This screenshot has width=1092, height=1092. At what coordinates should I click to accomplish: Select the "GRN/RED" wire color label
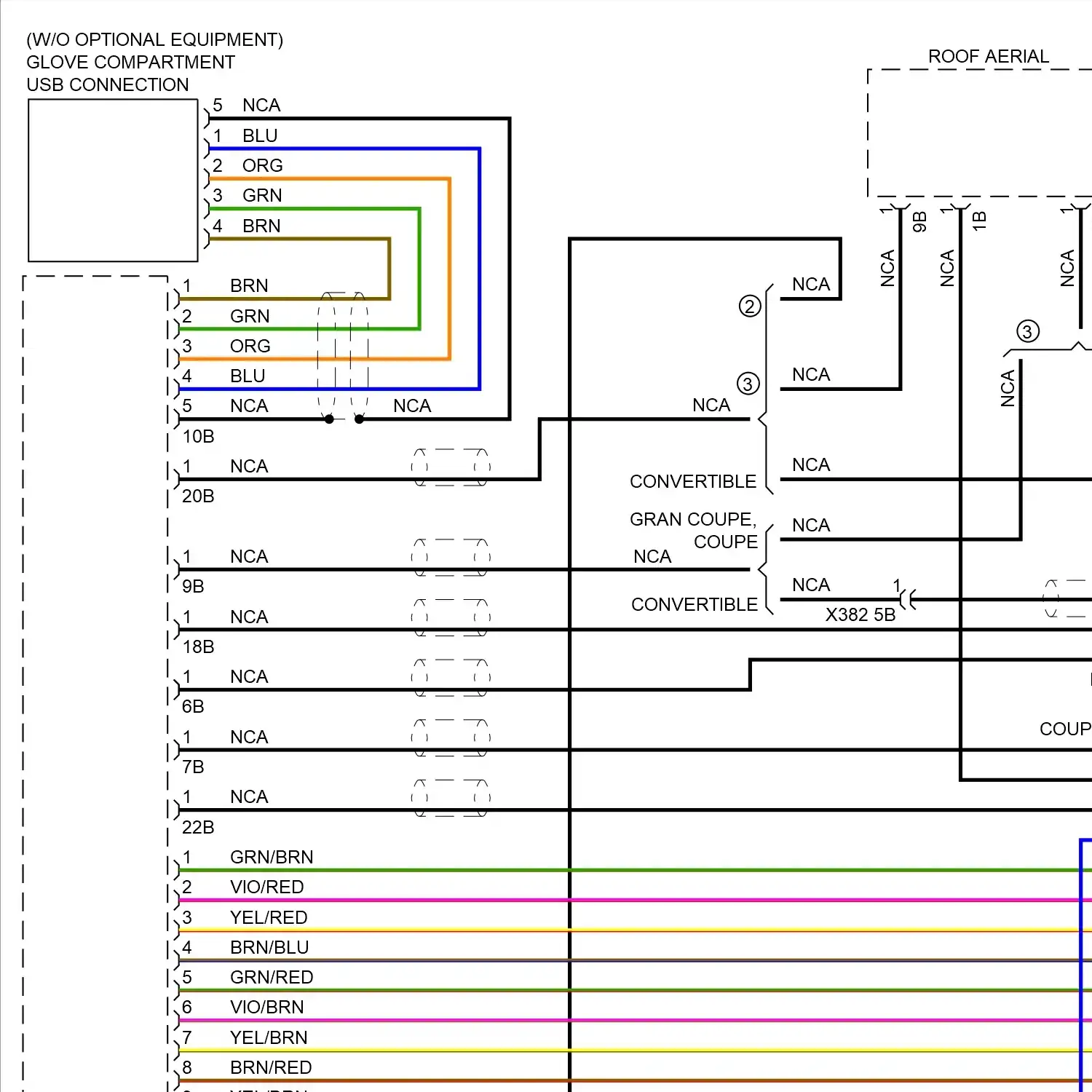(272, 977)
